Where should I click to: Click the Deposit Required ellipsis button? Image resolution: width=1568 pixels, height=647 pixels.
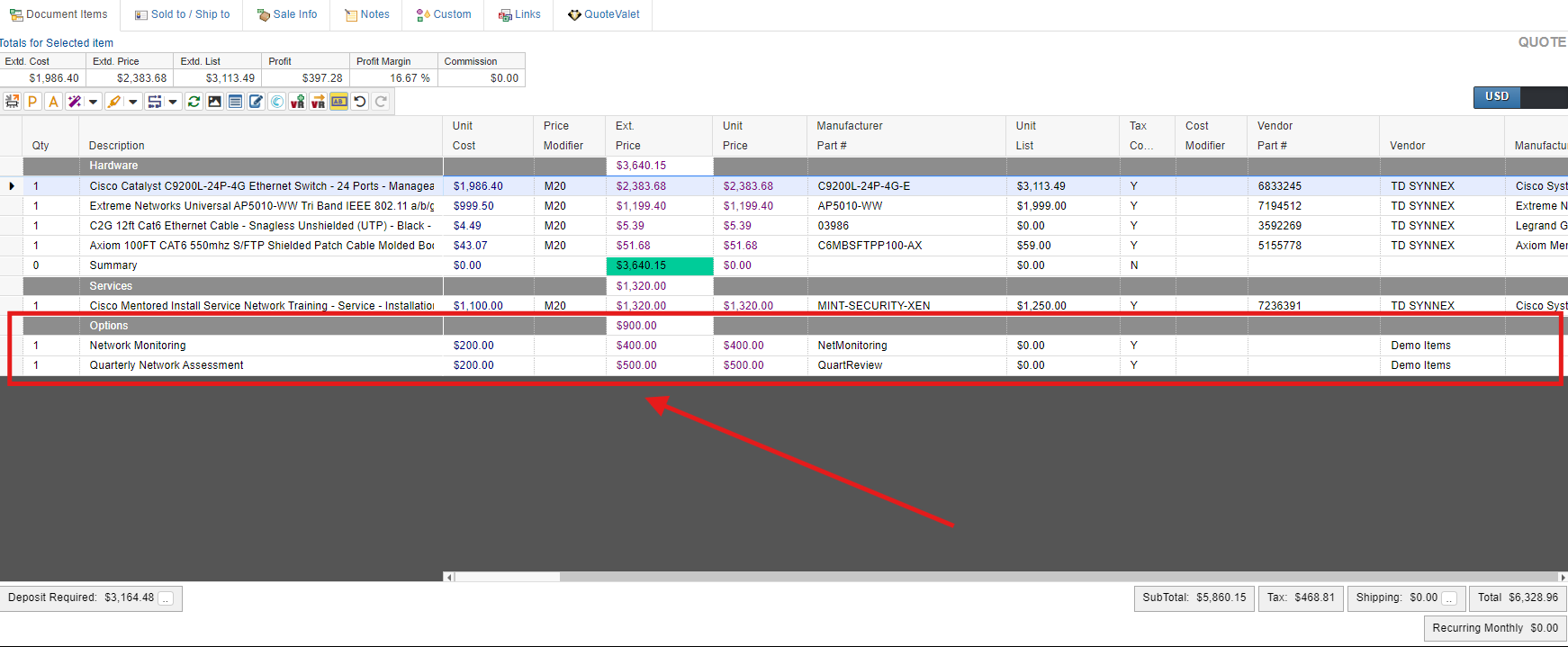[166, 598]
